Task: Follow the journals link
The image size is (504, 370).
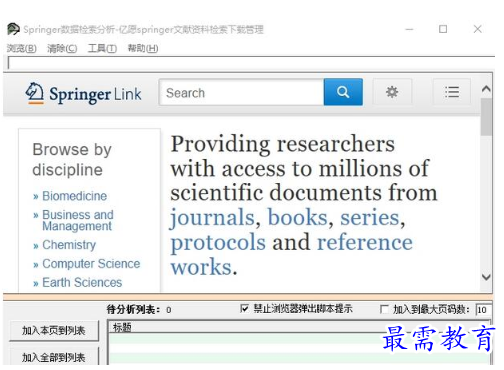Action: [213, 218]
